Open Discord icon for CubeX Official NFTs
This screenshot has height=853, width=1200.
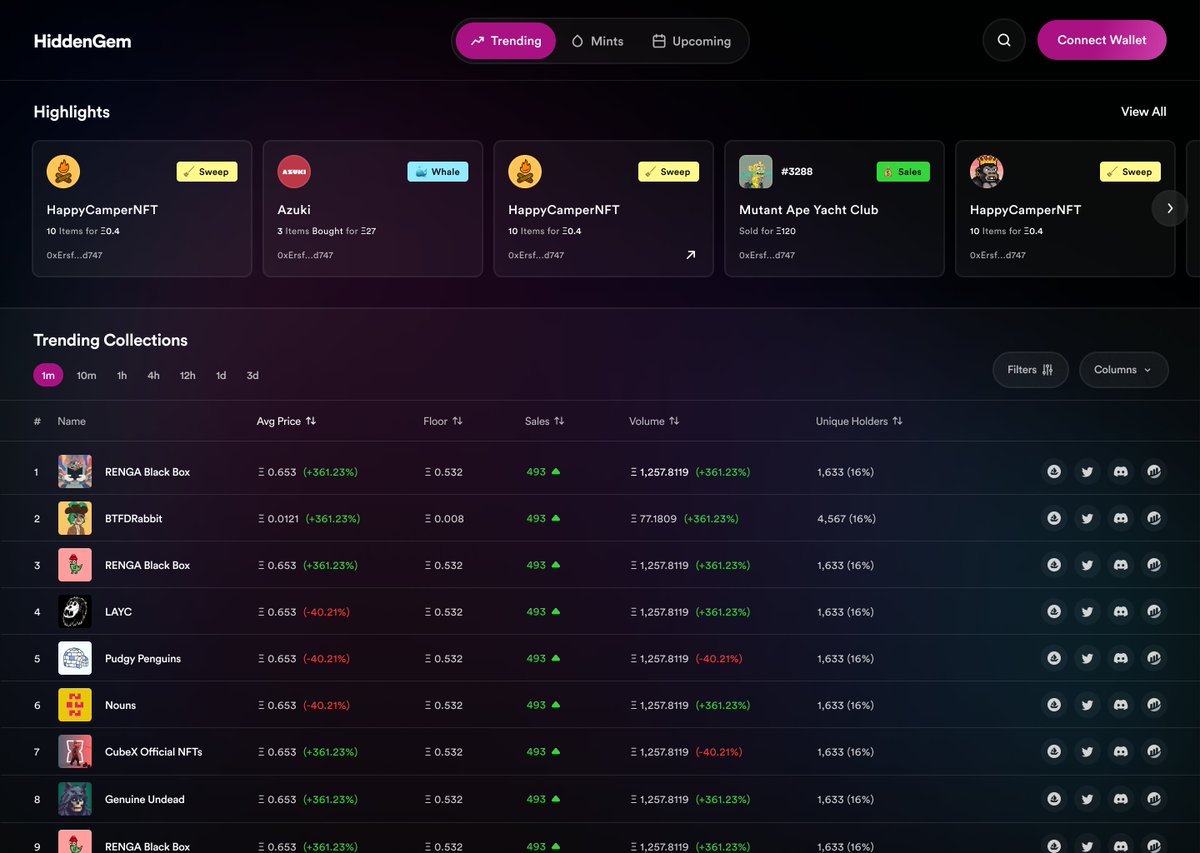tap(1121, 751)
